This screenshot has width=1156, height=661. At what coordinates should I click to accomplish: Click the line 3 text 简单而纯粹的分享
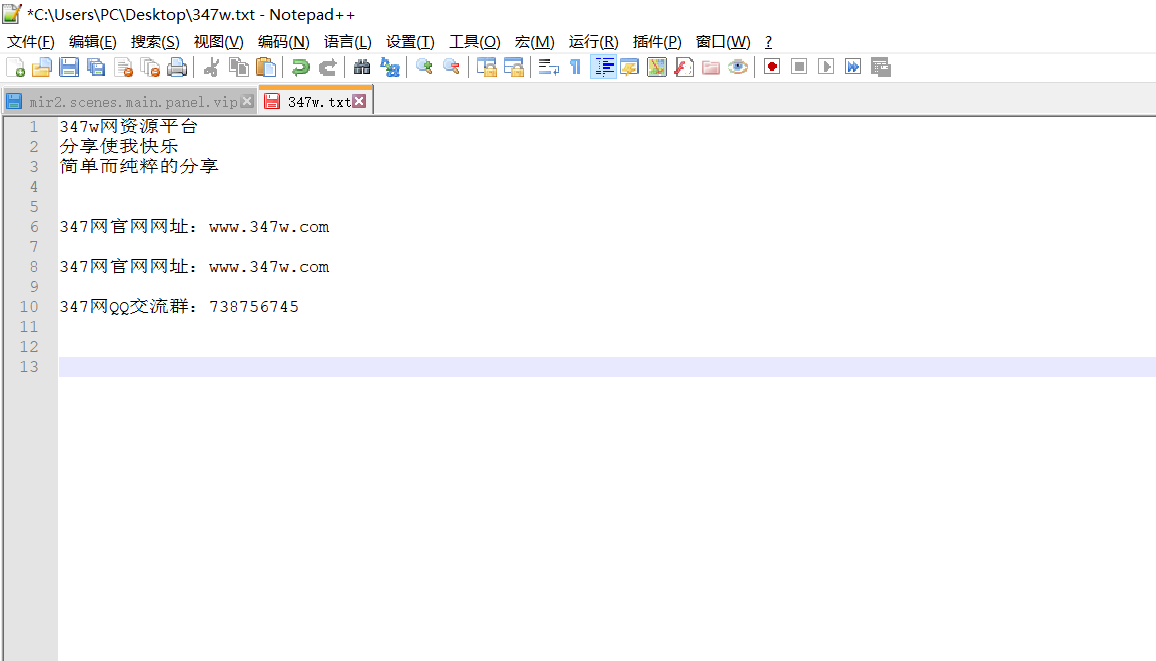139,167
